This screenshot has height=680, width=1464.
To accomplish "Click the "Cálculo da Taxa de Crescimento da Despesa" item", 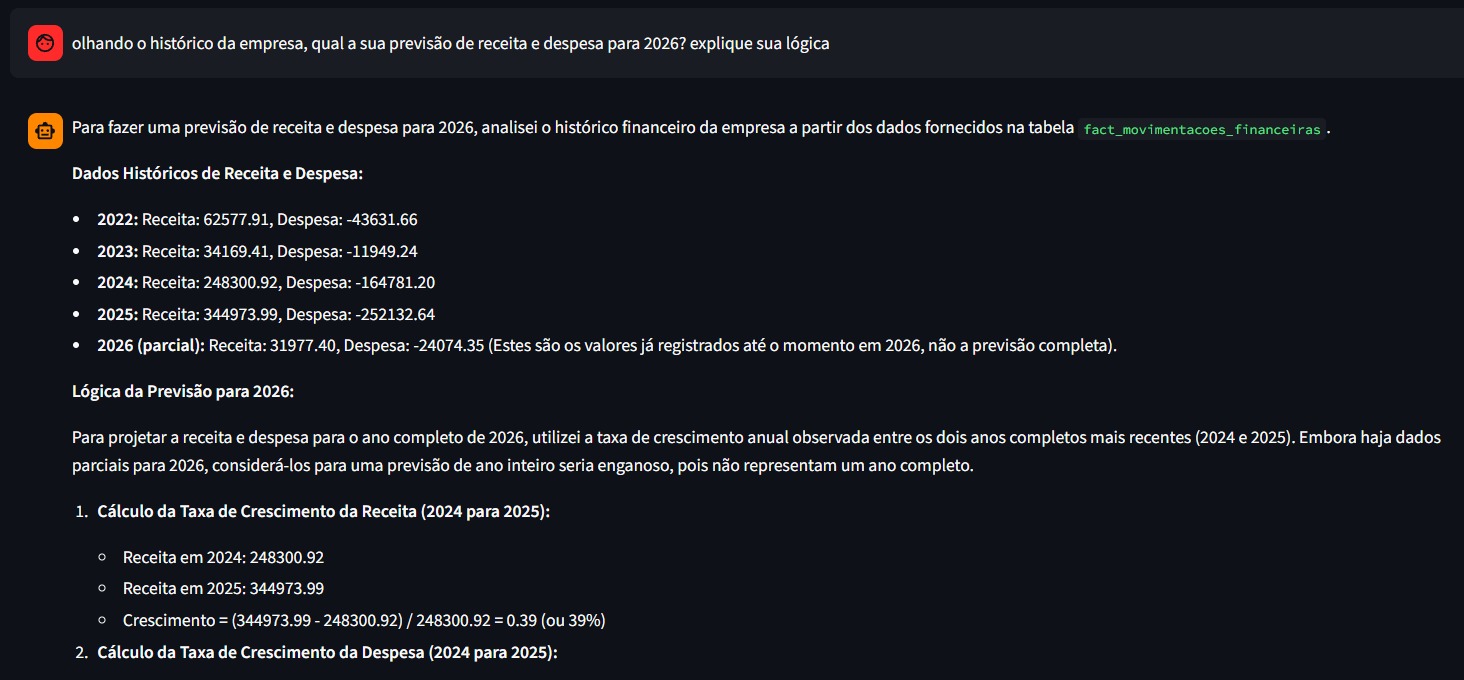I will [x=326, y=653].
